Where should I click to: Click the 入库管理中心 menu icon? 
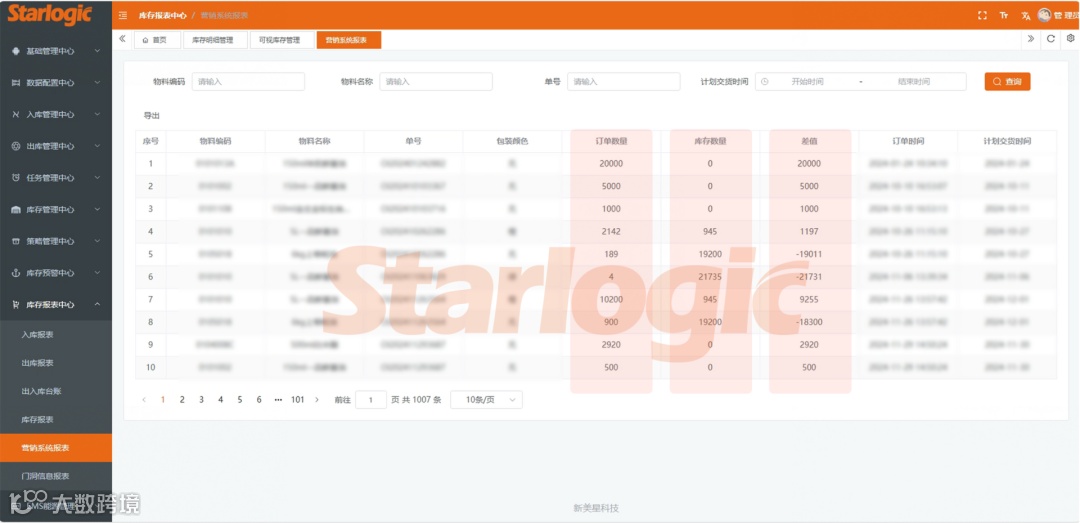click(16, 114)
